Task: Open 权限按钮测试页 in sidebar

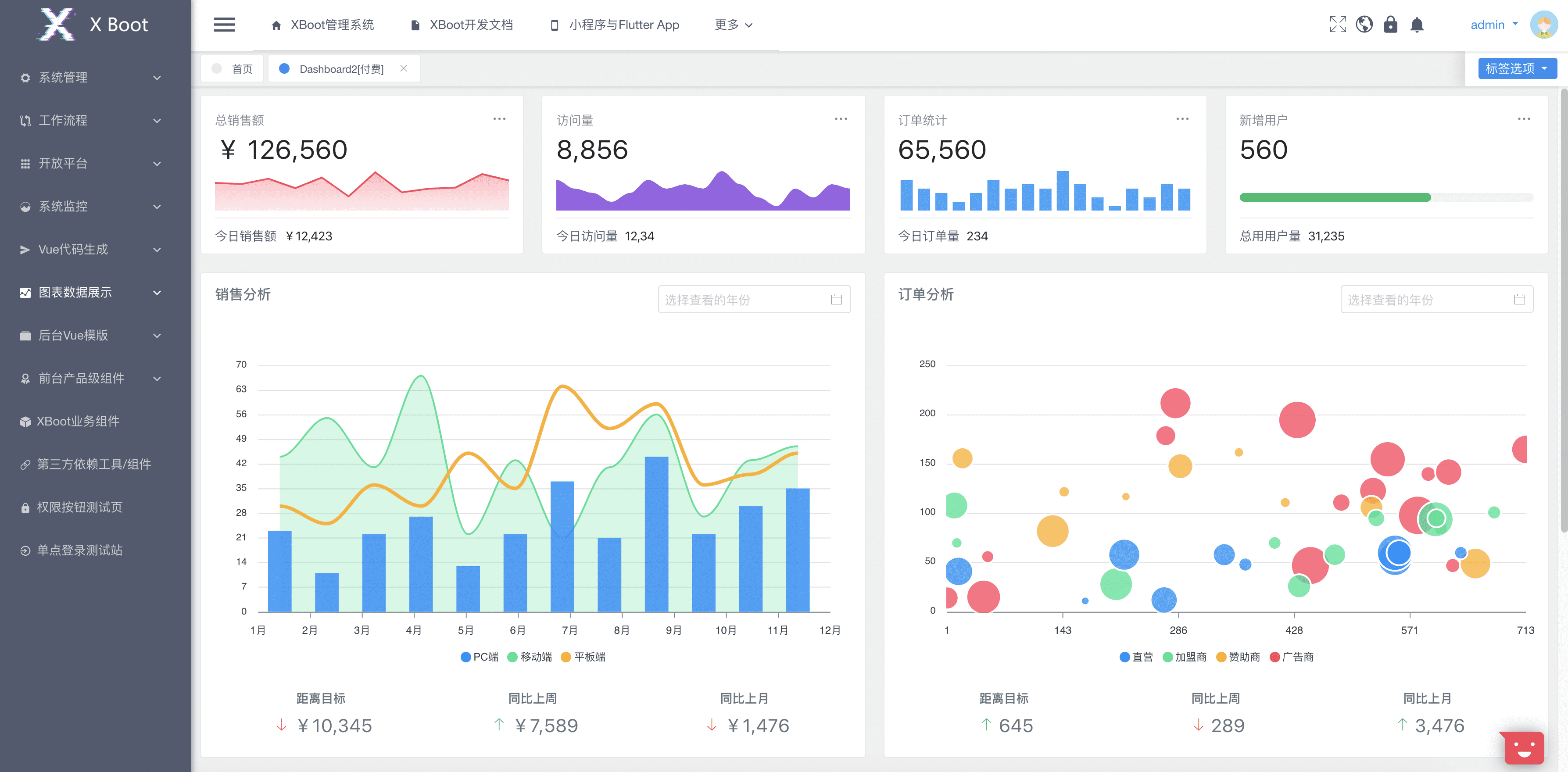Action: pyautogui.click(x=79, y=508)
